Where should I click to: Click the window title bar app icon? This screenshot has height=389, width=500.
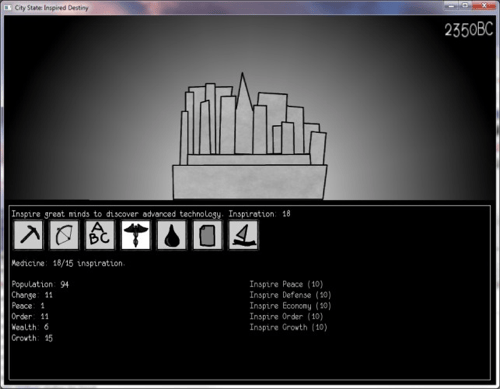(x=8, y=7)
